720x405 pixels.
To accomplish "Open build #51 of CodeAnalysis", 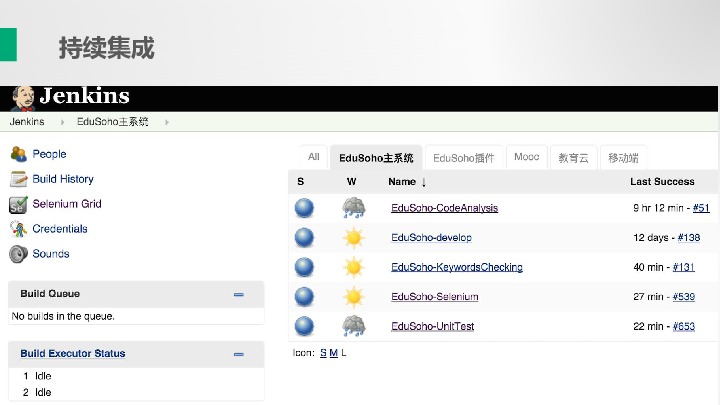I will pyautogui.click(x=701, y=208).
